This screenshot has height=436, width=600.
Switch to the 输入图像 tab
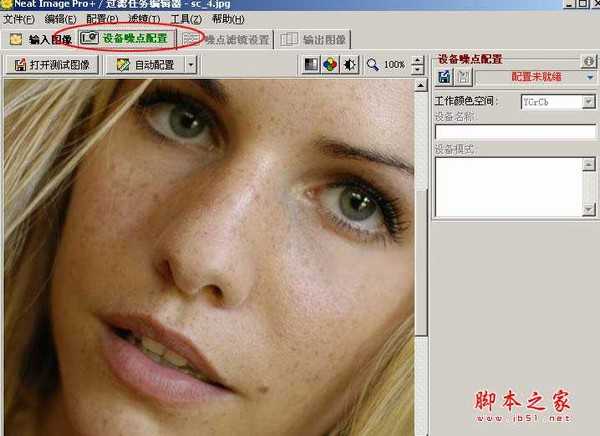click(x=40, y=40)
